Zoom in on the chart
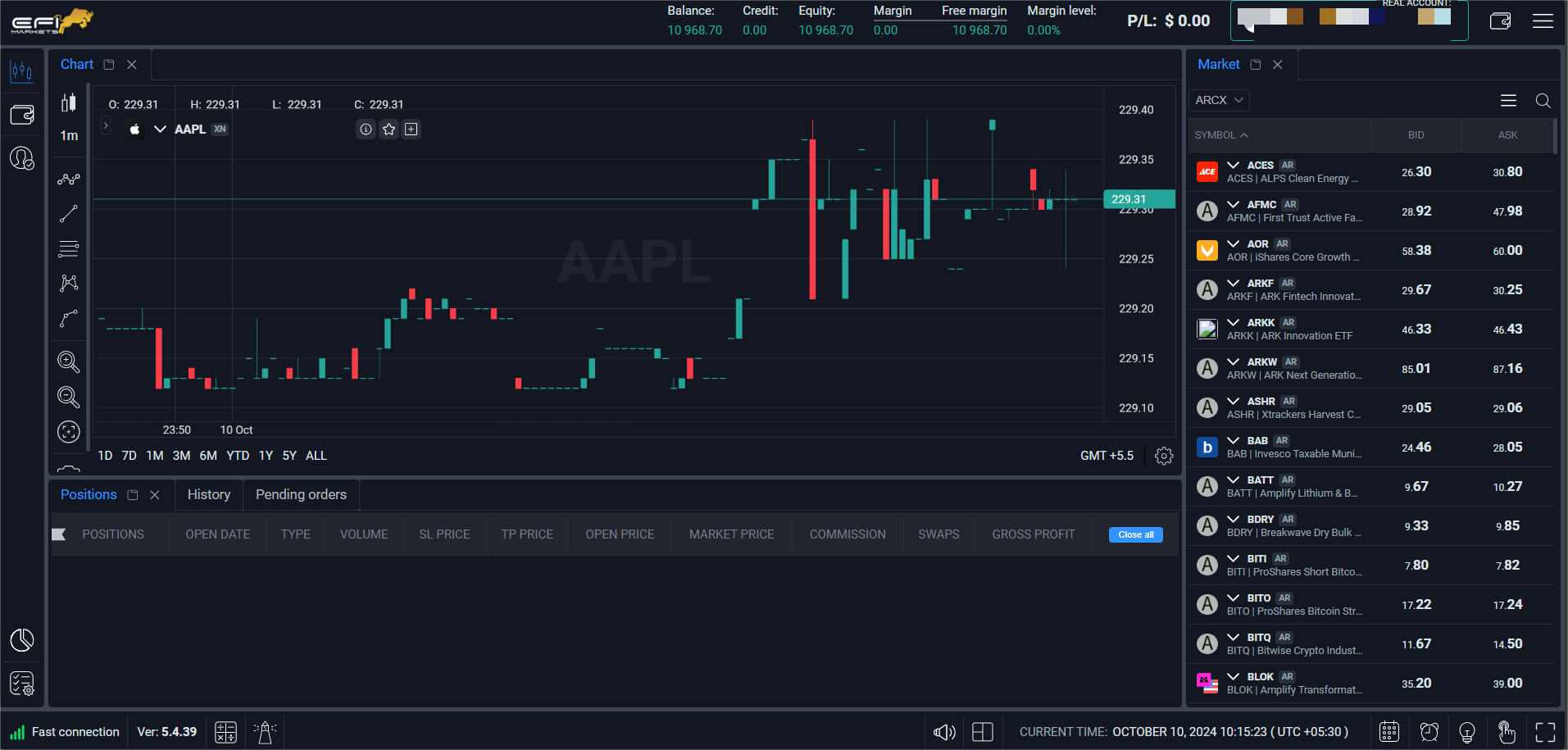 point(69,361)
